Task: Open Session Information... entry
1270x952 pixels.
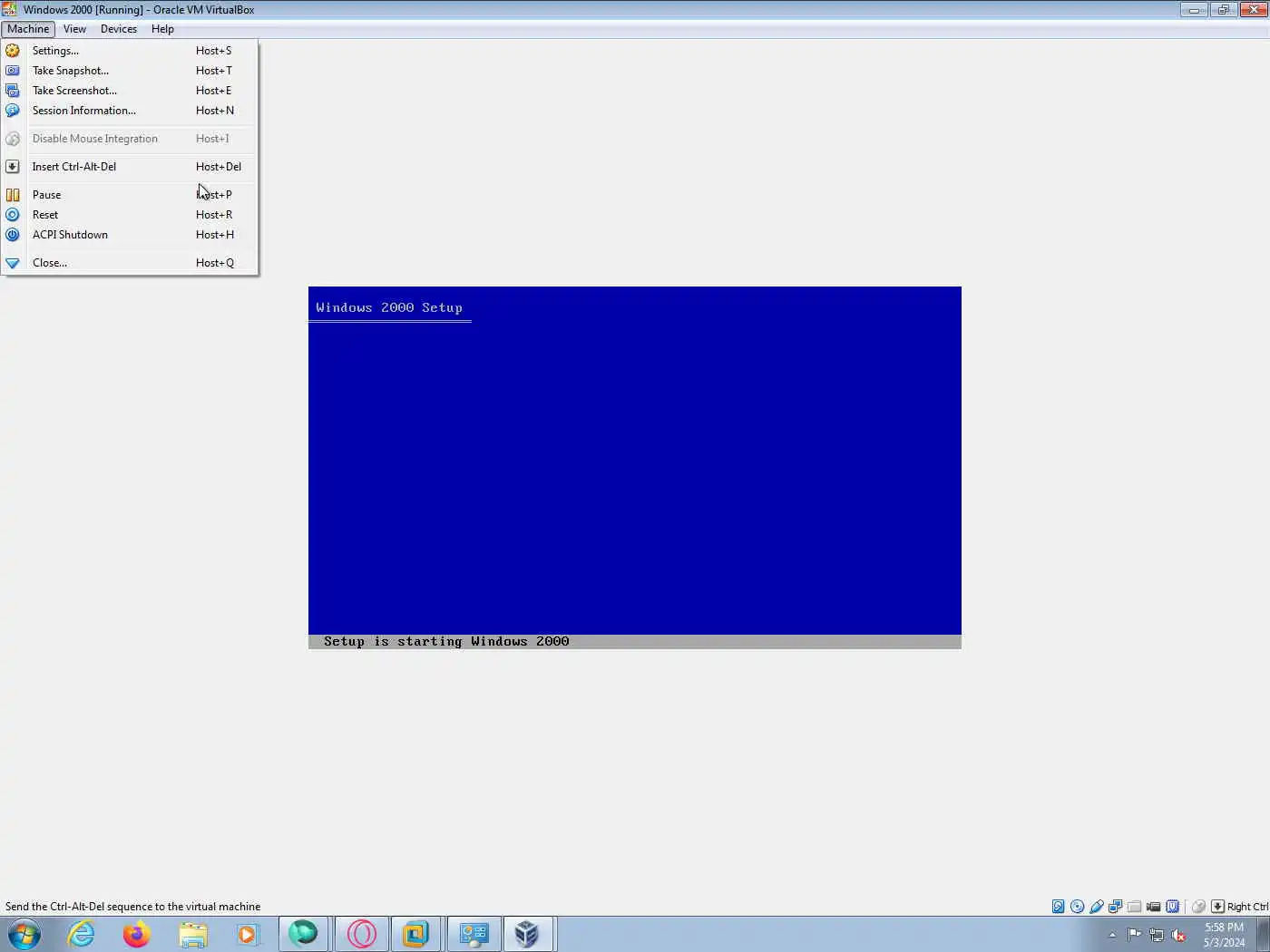Action: pyautogui.click(x=130, y=111)
